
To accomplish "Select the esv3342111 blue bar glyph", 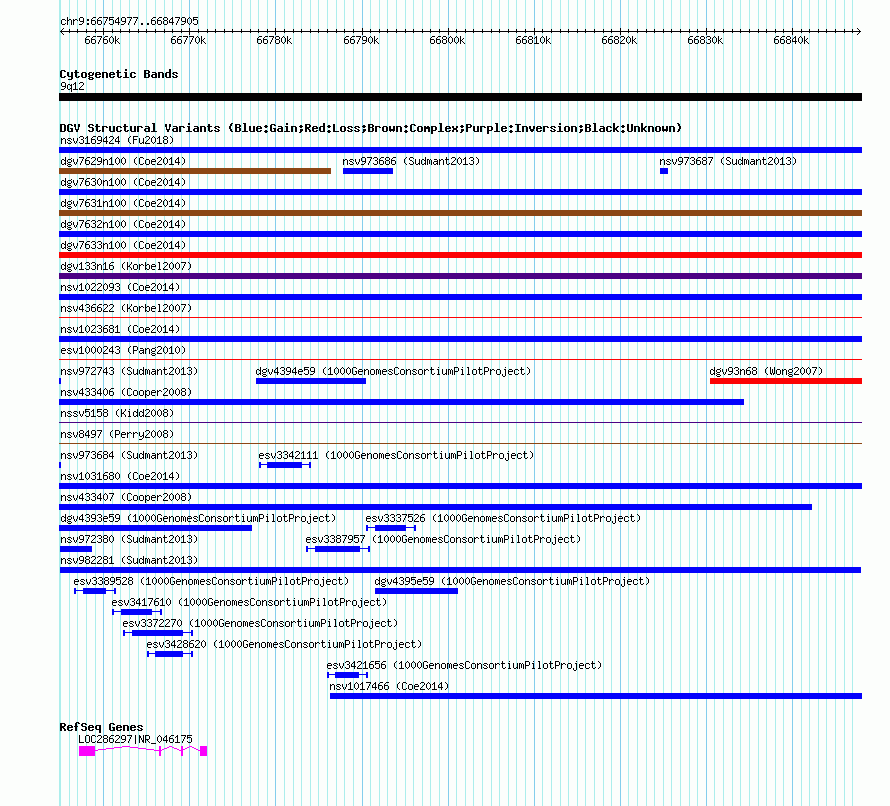I will [285, 465].
